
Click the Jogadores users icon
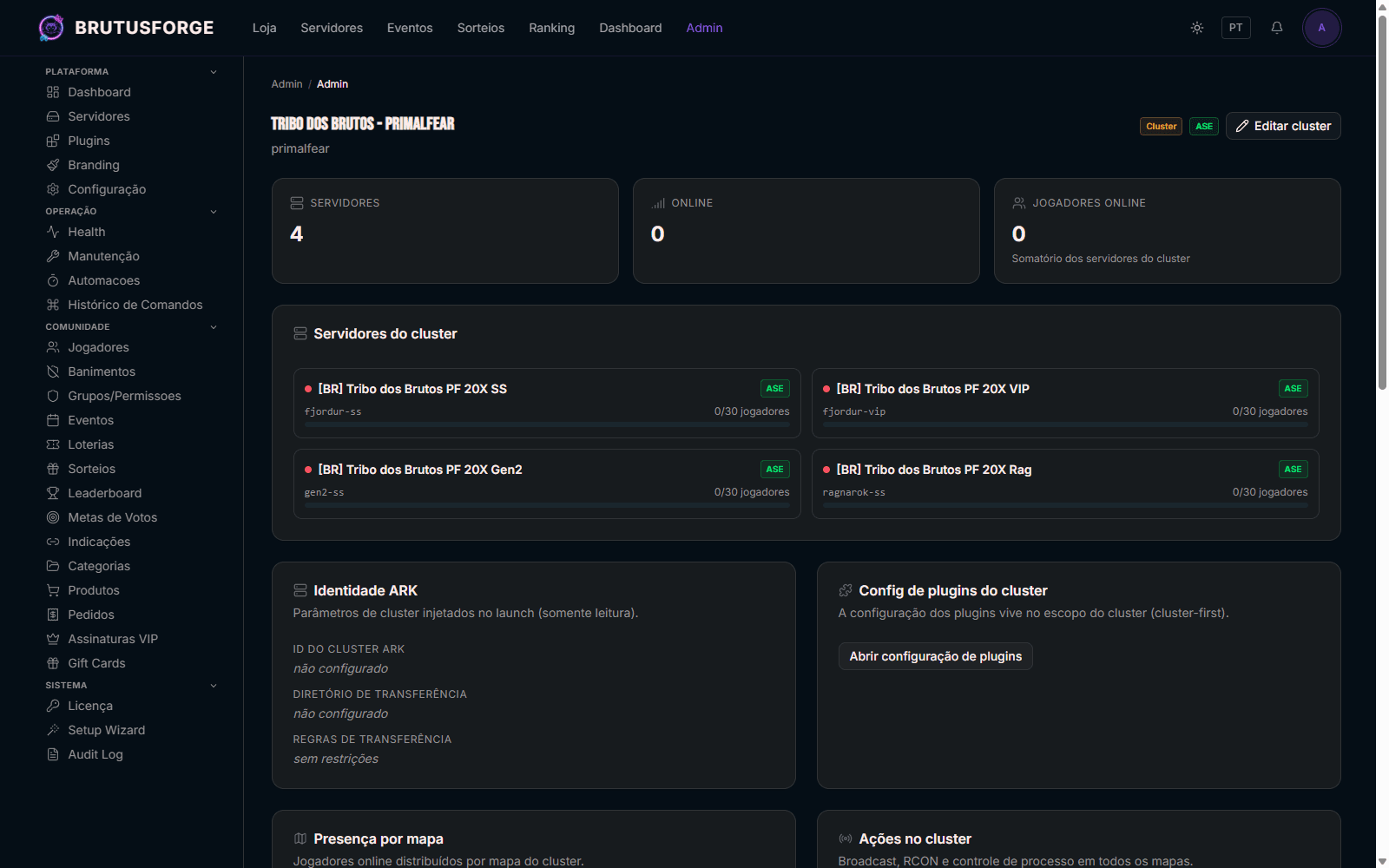click(x=53, y=347)
